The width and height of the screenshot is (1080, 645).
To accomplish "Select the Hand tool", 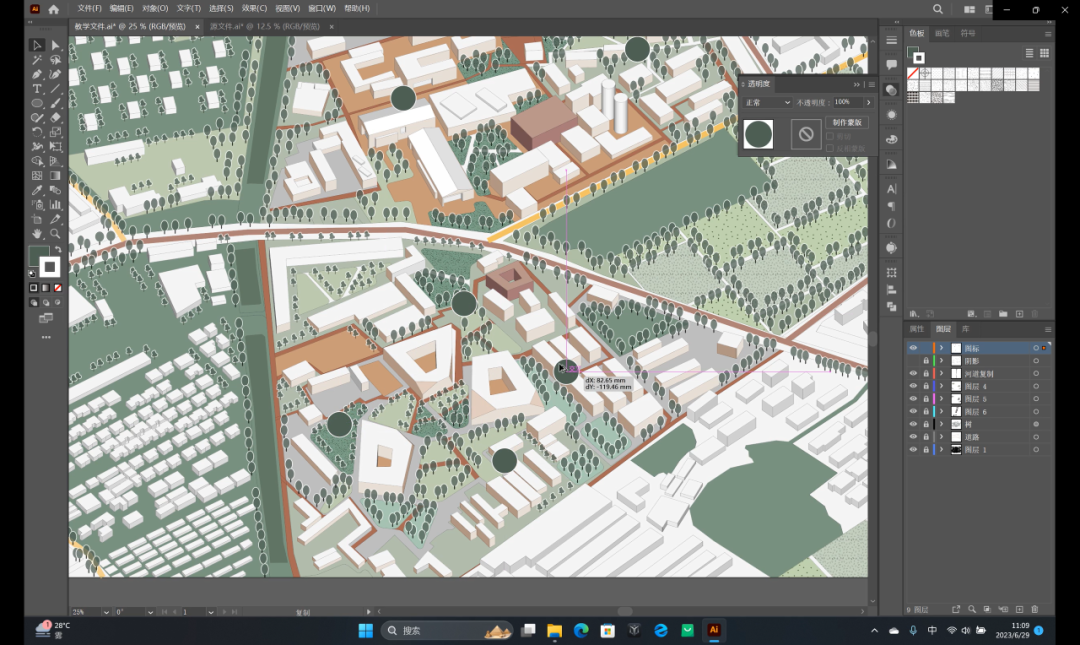I will tap(37, 234).
